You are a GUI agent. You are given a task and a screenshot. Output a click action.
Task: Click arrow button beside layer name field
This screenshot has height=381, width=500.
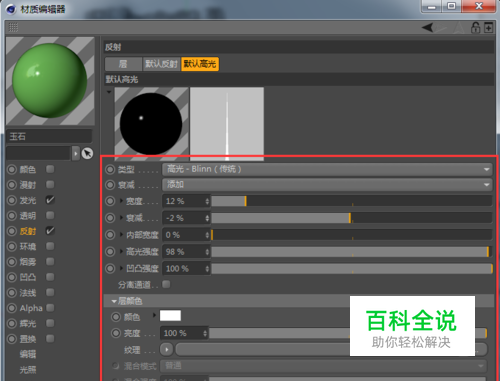(76, 153)
